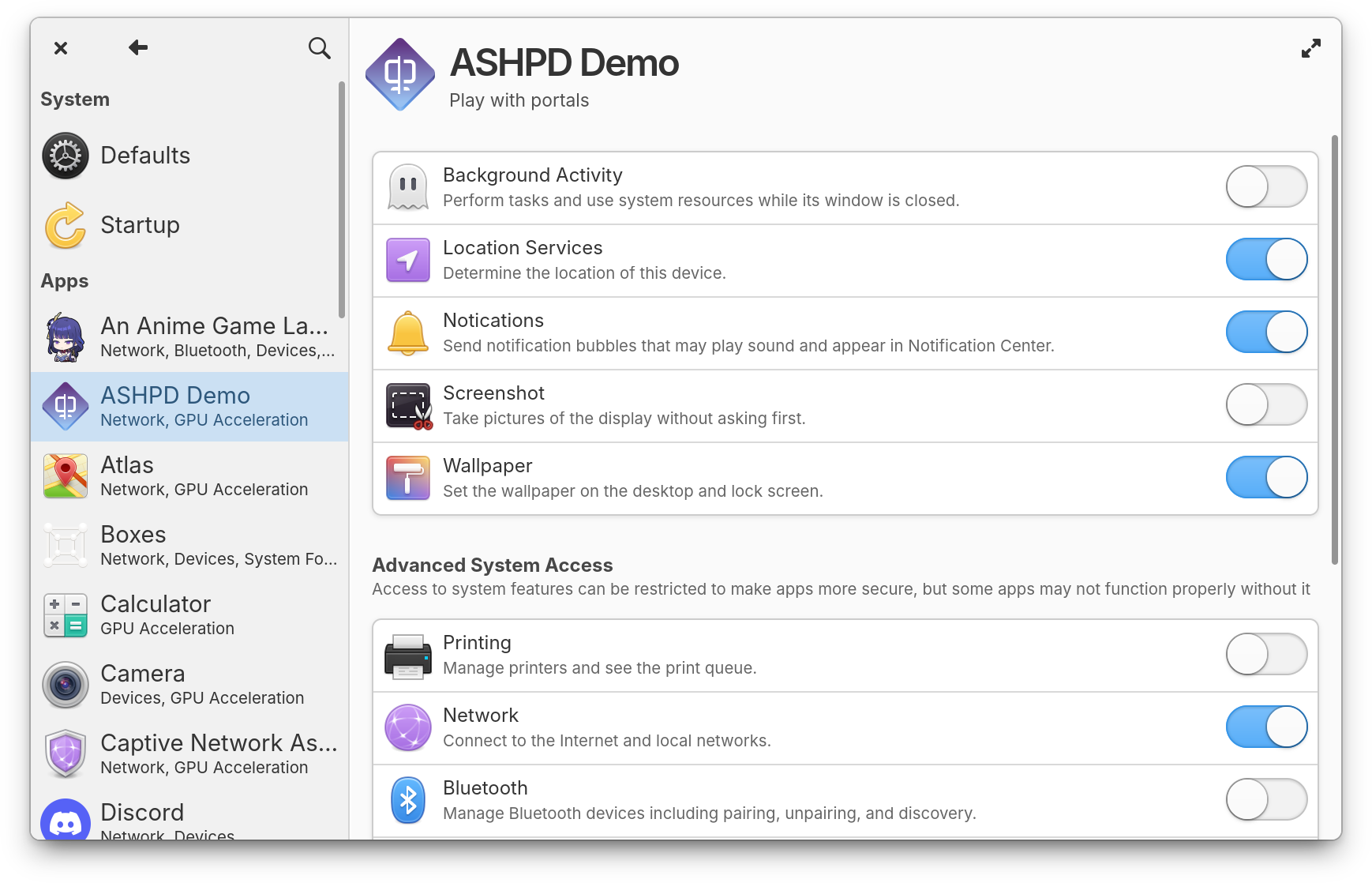Click the Determine the location description text
This screenshot has width=1372, height=883.
[584, 273]
